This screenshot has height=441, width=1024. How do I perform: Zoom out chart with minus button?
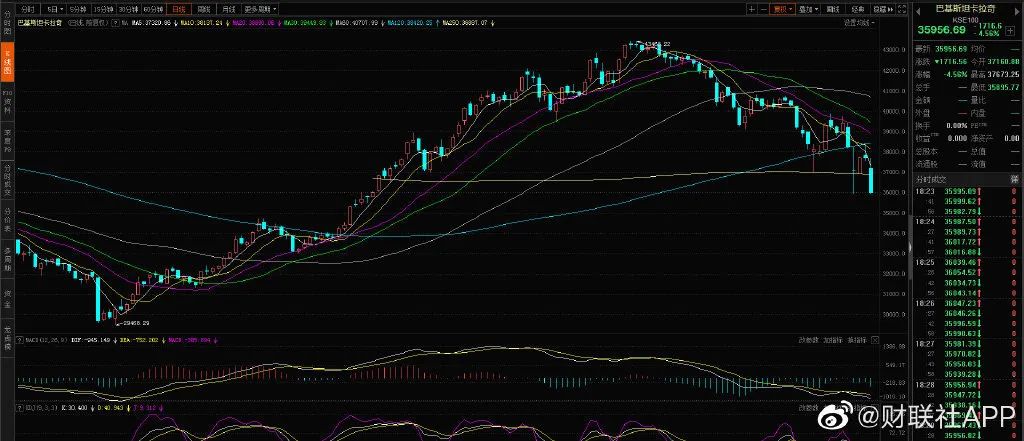coord(763,9)
